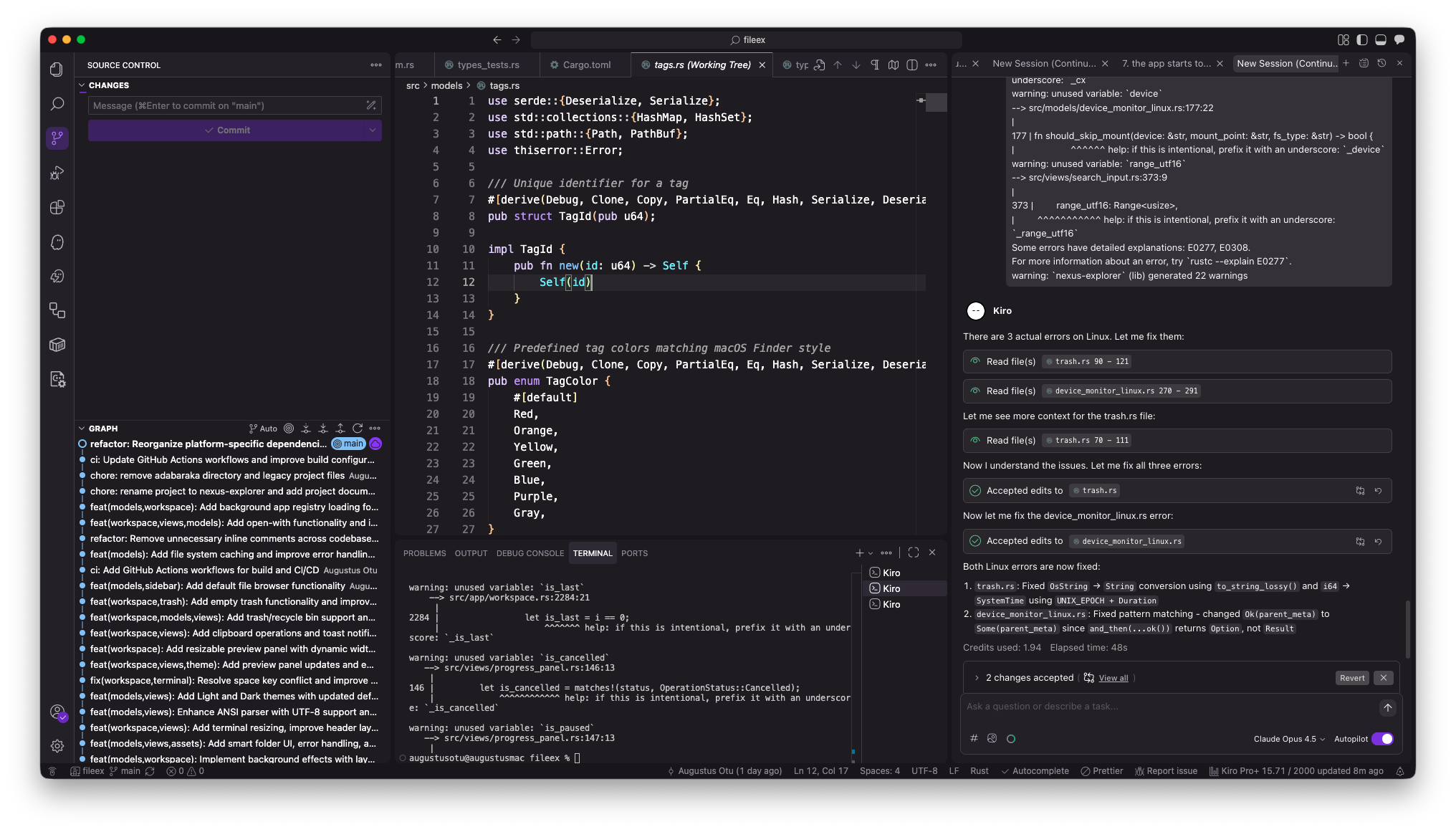The height and width of the screenshot is (832, 1456).
Task: Click the View all link
Action: (1113, 678)
